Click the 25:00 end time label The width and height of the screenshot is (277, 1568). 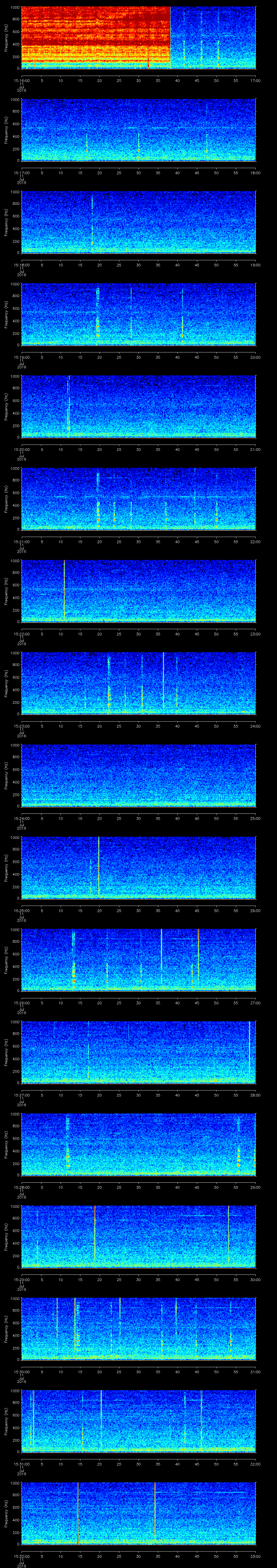point(256,818)
